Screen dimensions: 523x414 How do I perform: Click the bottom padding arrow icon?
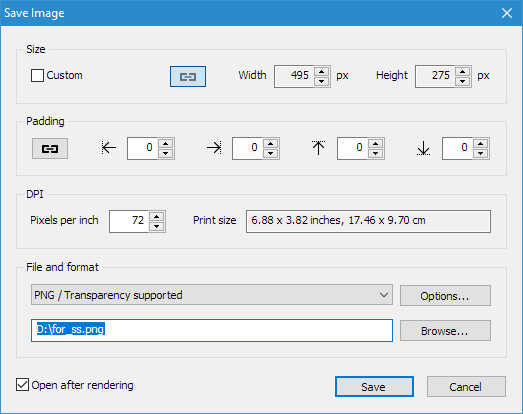pos(424,148)
